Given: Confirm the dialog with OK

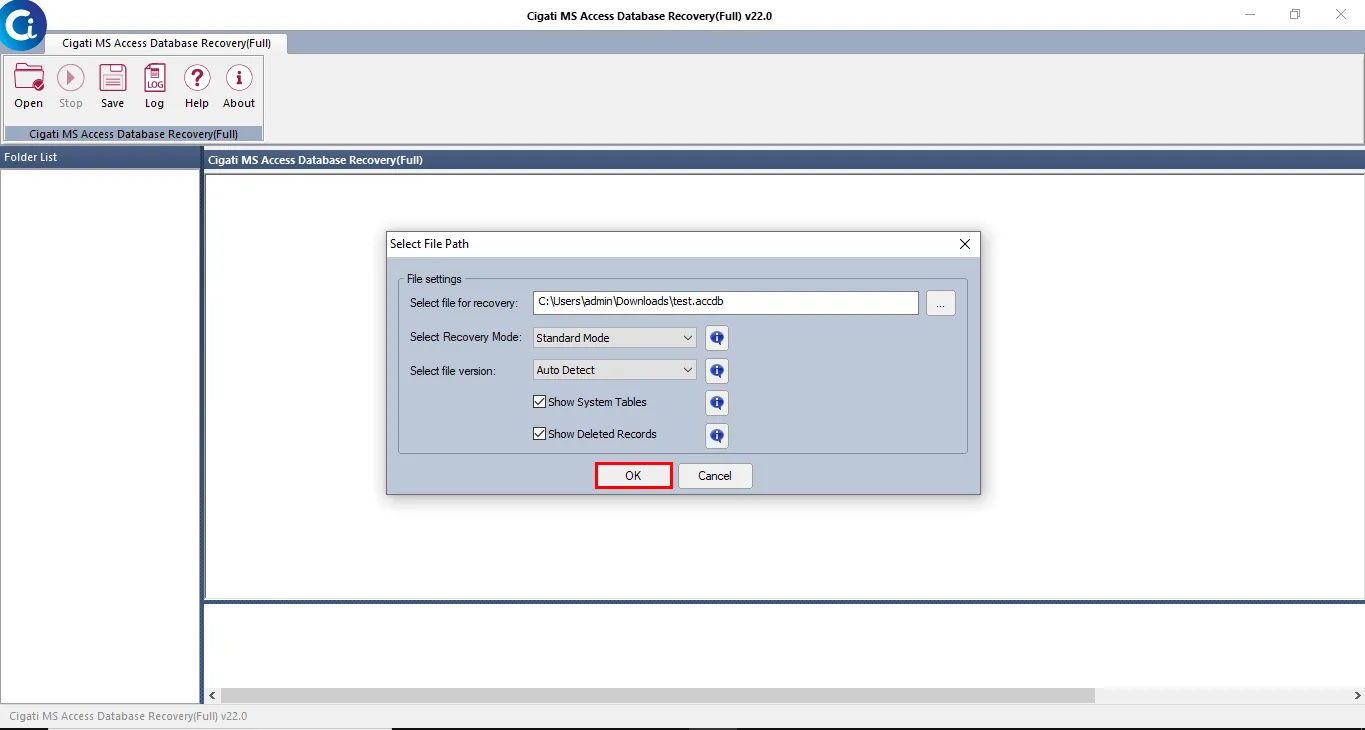Looking at the screenshot, I should click(633, 476).
